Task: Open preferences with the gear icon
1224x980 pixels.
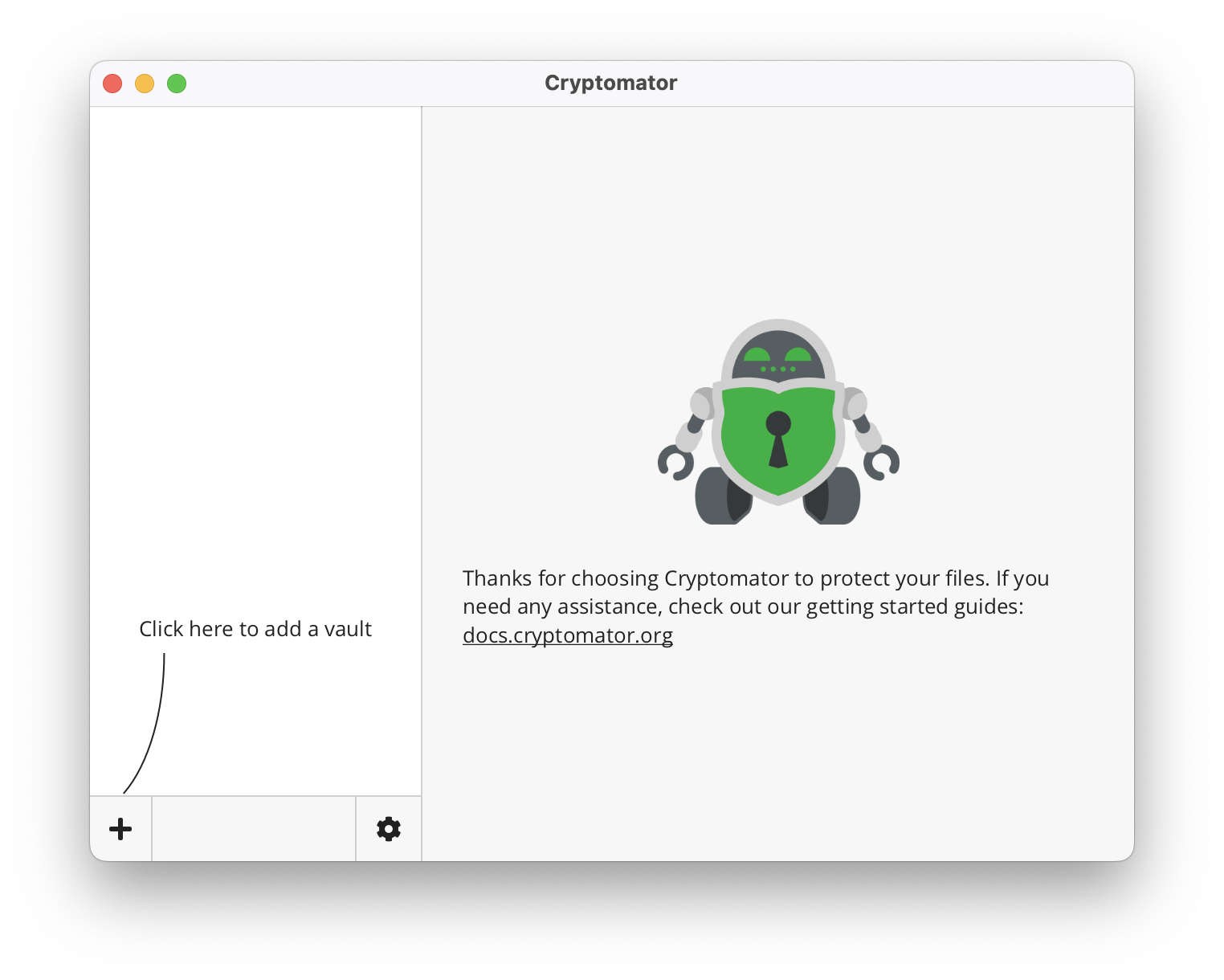Action: (389, 829)
